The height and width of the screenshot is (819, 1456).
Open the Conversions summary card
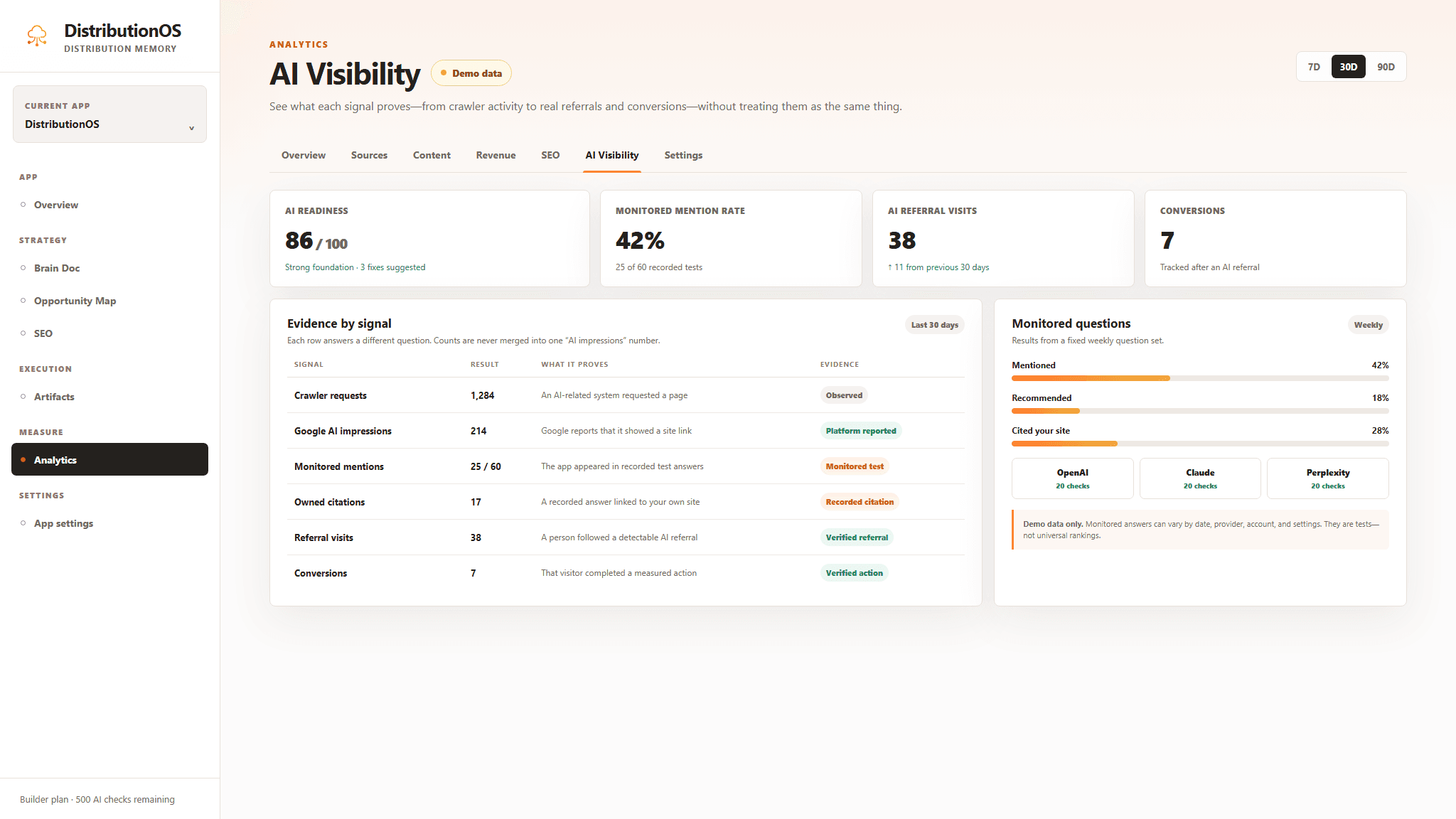(1275, 238)
